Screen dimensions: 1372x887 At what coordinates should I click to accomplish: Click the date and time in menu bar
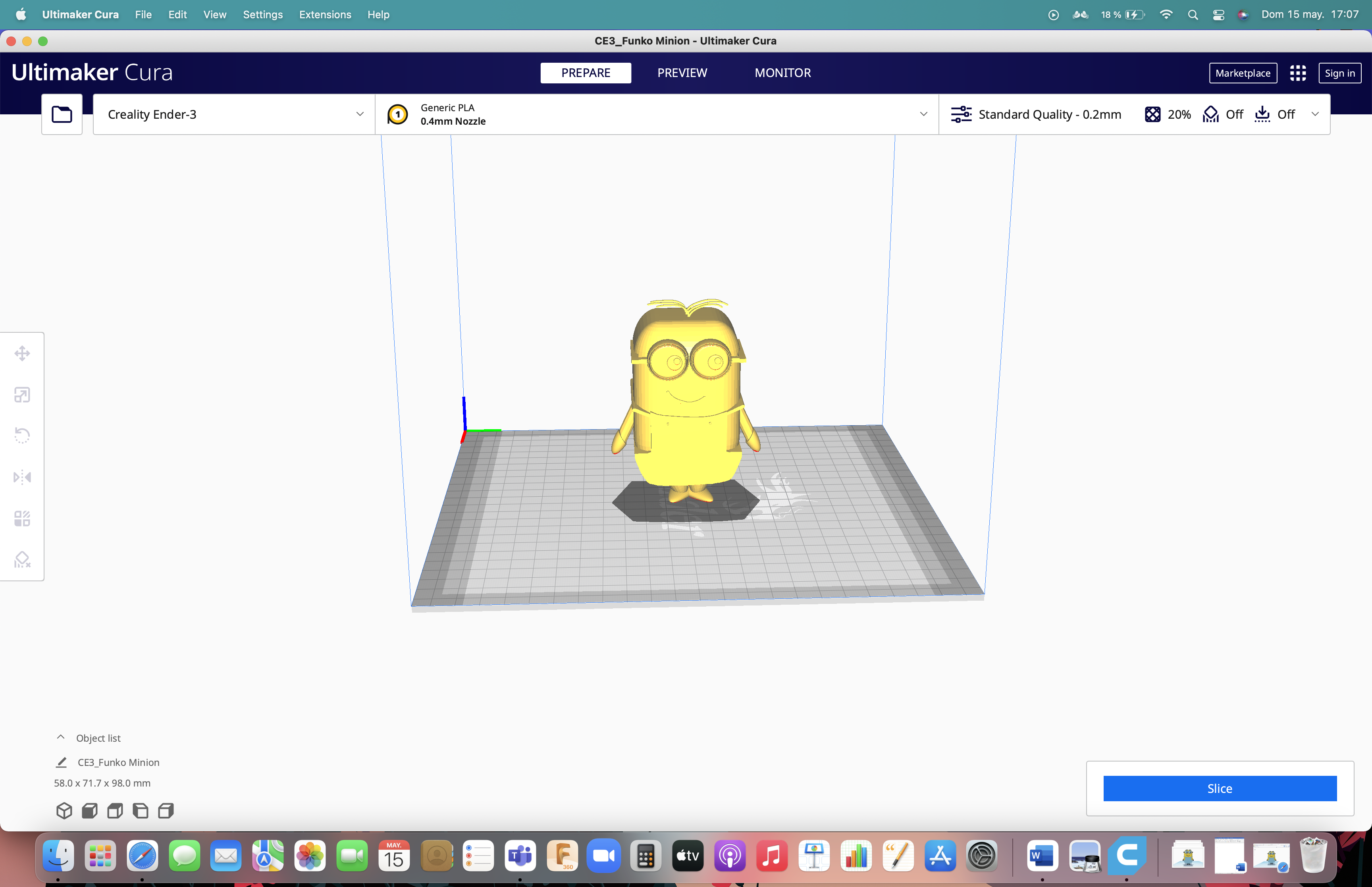click(x=1309, y=15)
